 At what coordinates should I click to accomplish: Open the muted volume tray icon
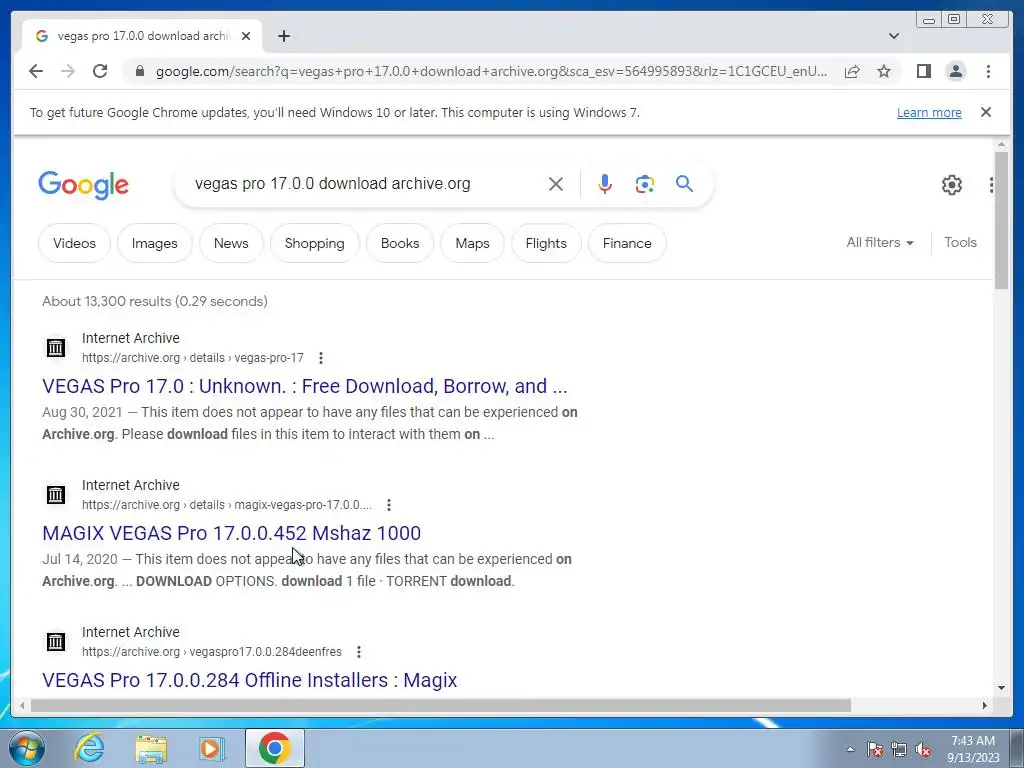(x=923, y=749)
